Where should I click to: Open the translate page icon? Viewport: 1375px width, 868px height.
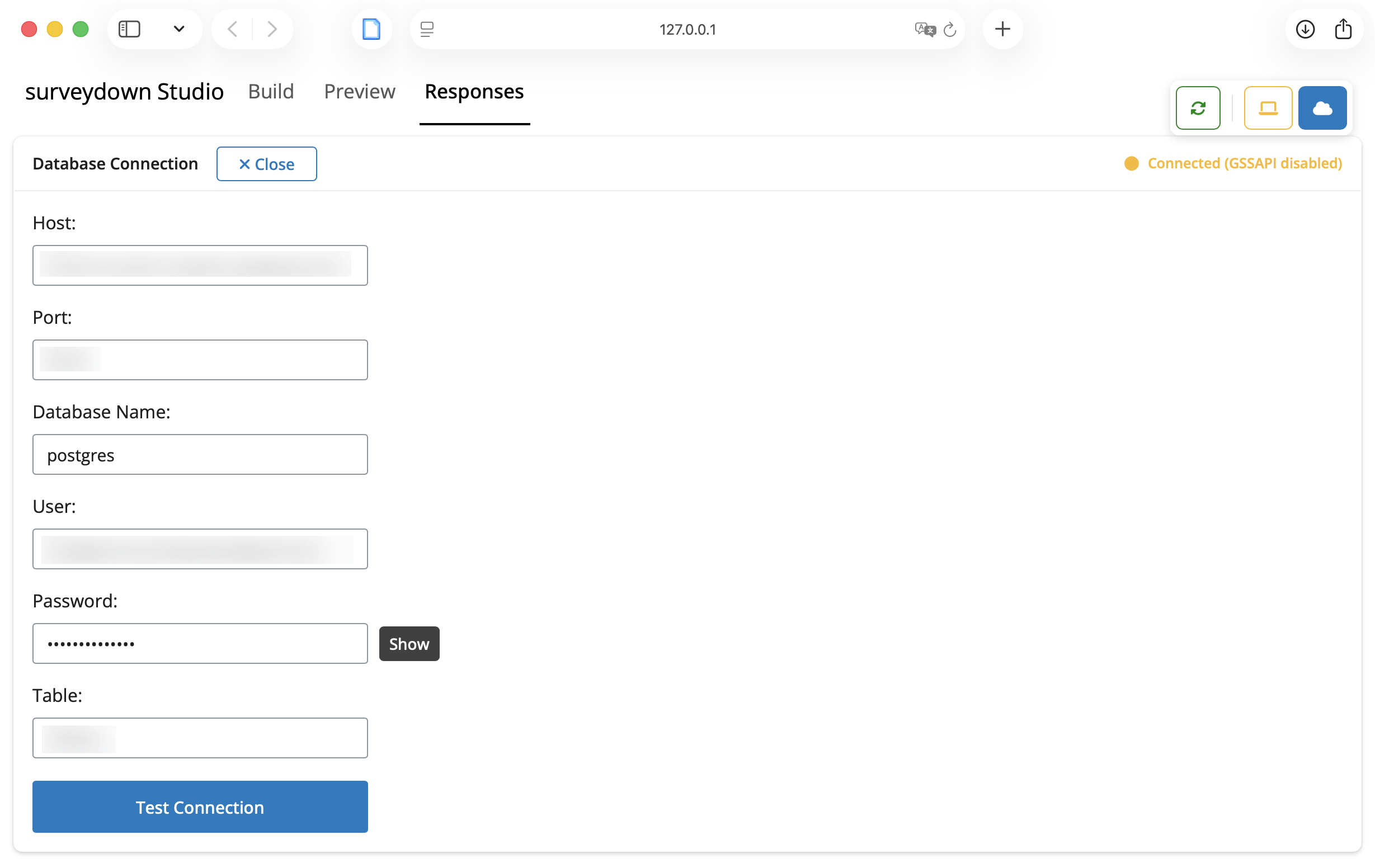tap(924, 30)
